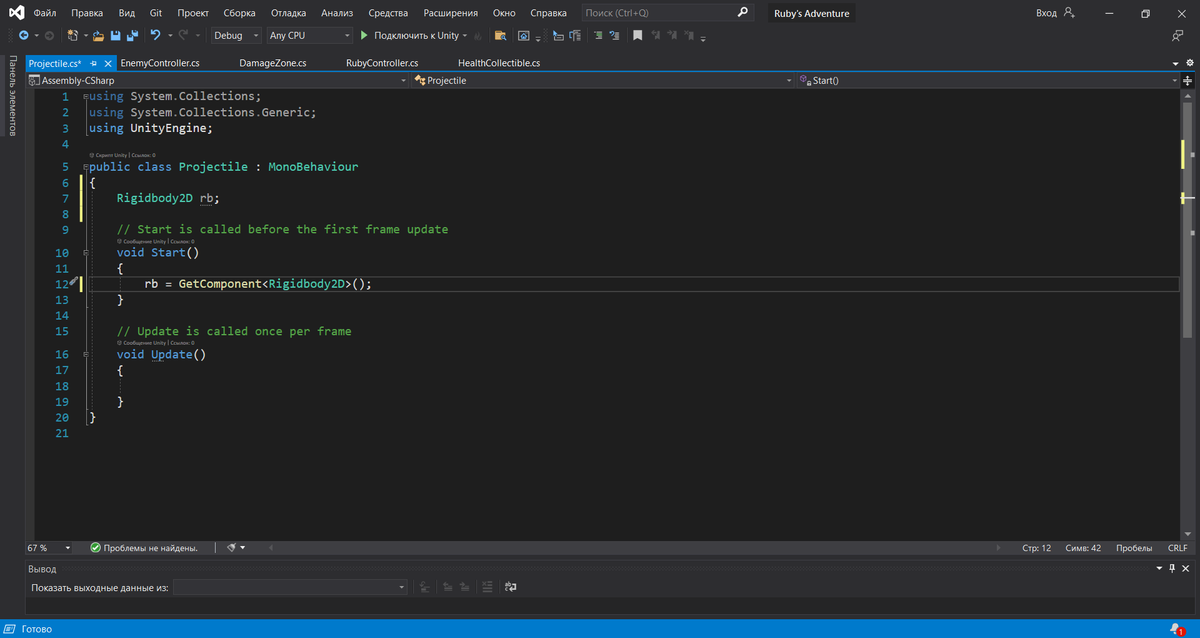This screenshot has height=638, width=1200.
Task: Open the Git menu
Action: [156, 13]
